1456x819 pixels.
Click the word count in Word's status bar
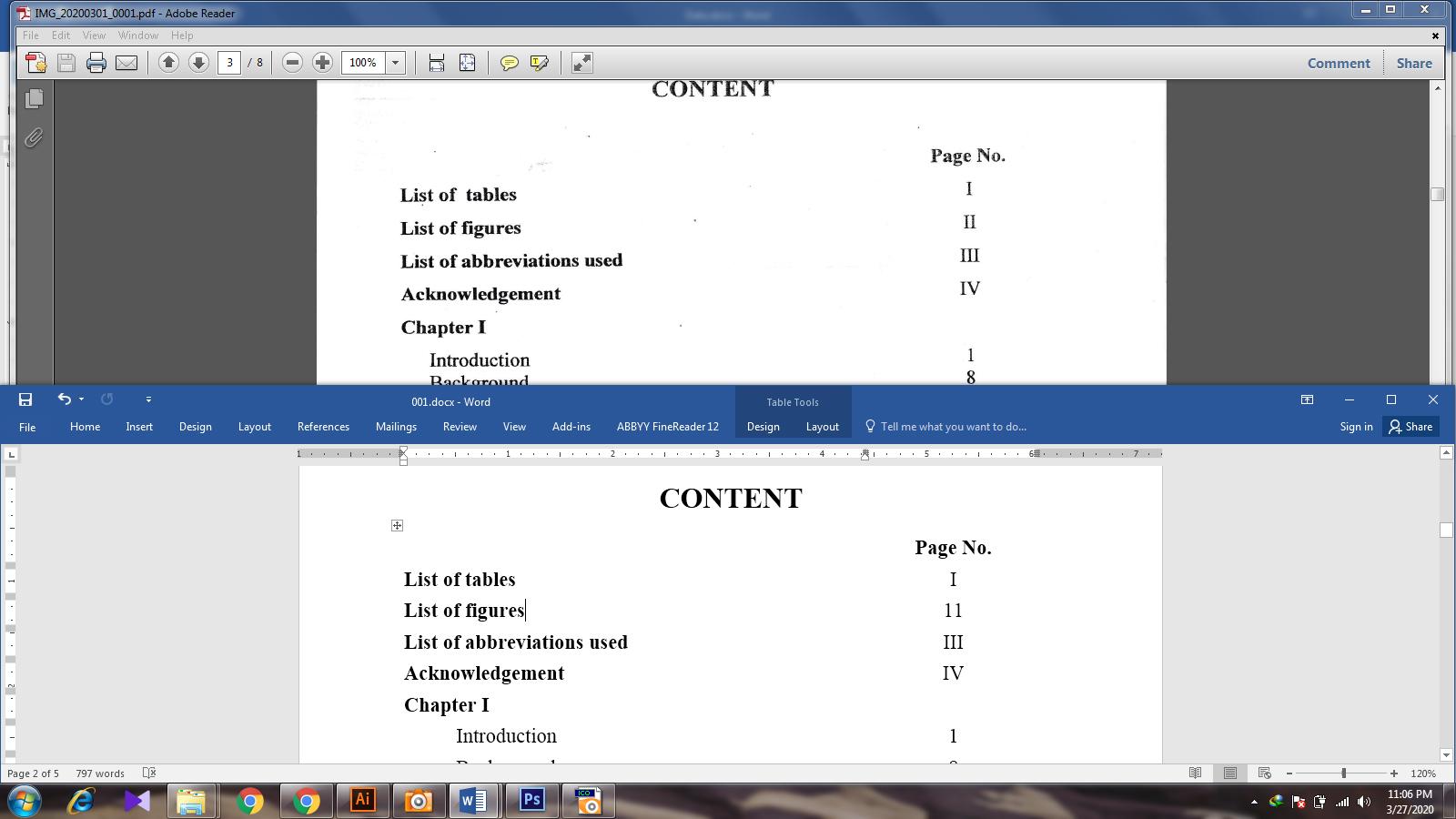click(x=100, y=773)
